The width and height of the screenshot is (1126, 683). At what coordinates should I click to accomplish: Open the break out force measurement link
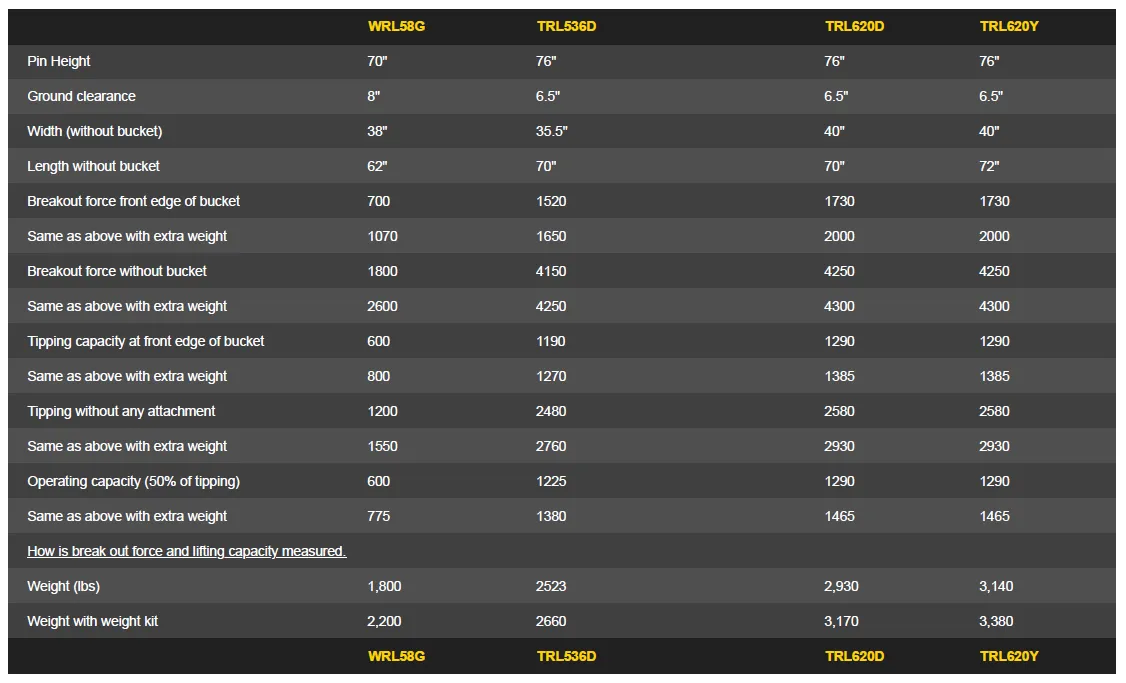[187, 552]
